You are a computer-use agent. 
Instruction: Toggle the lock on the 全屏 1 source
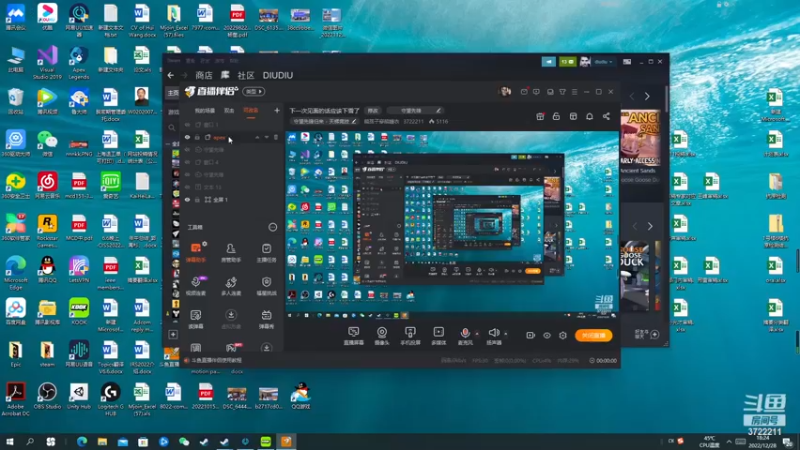(x=197, y=199)
